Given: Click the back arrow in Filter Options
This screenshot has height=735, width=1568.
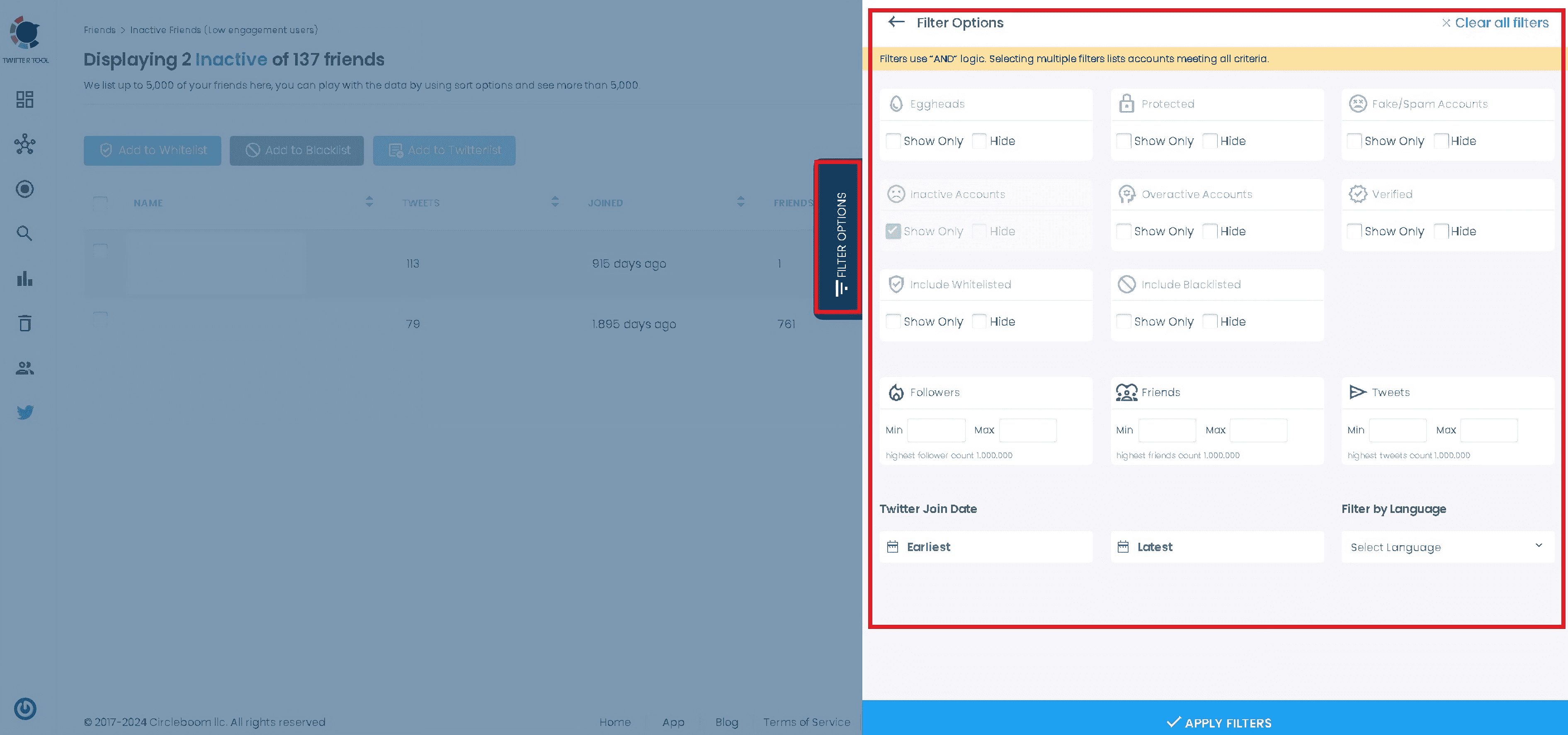Looking at the screenshot, I should pos(896,22).
